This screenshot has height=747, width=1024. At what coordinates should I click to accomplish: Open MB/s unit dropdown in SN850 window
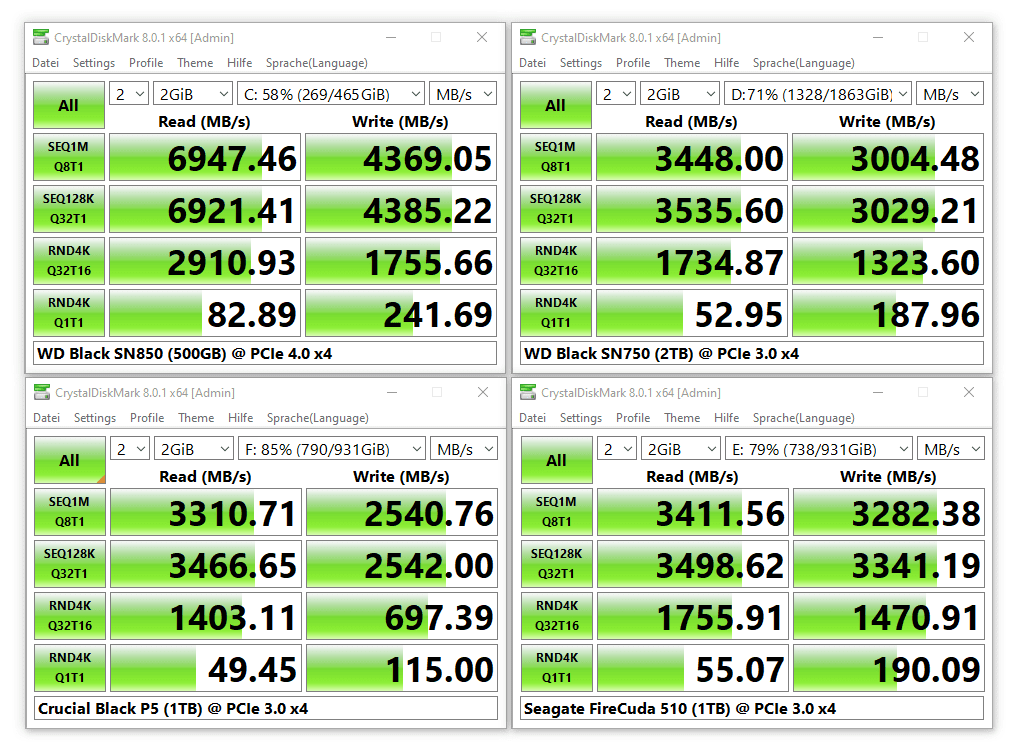(x=463, y=95)
